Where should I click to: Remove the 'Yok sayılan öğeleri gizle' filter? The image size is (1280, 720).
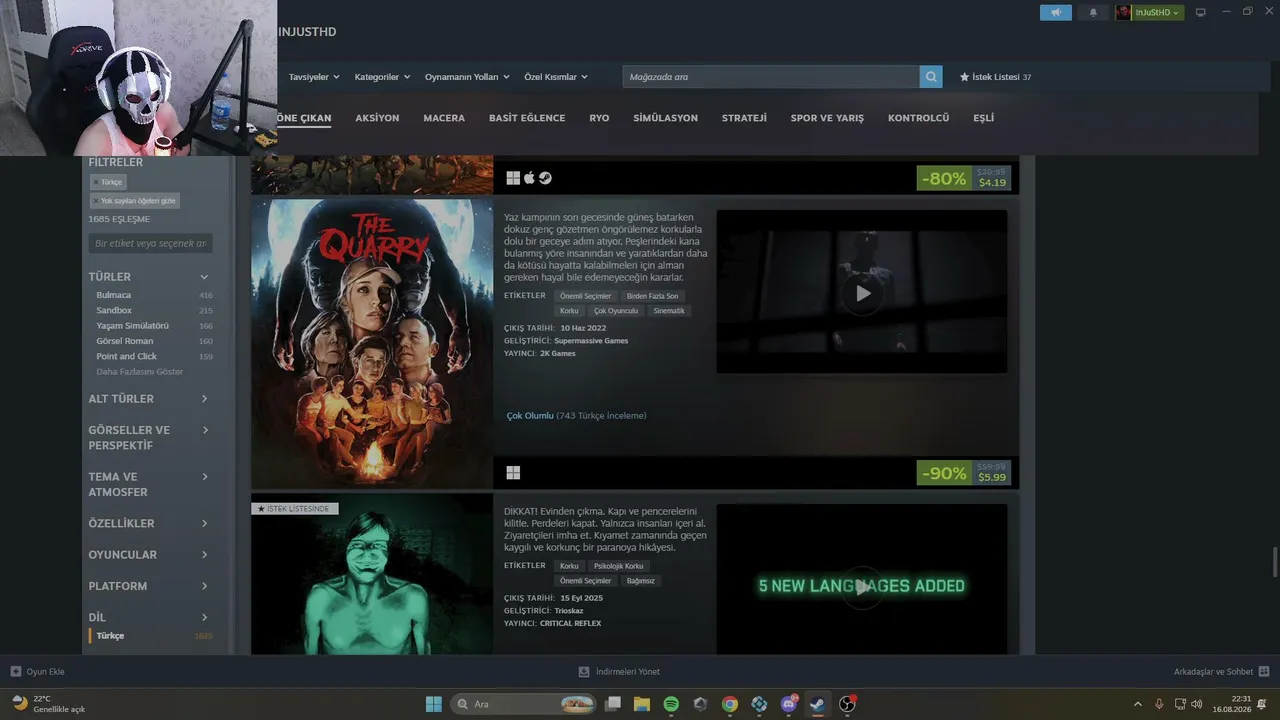point(135,201)
